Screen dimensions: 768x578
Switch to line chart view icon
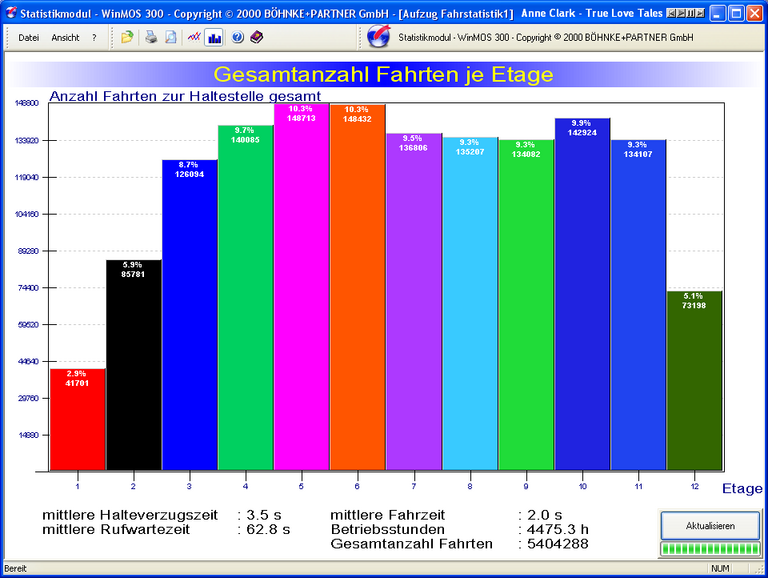pyautogui.click(x=194, y=37)
